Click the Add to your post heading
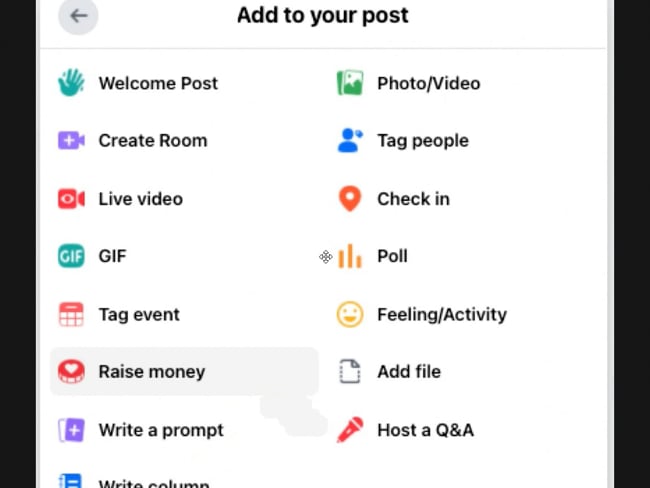This screenshot has width=650, height=488. (322, 16)
